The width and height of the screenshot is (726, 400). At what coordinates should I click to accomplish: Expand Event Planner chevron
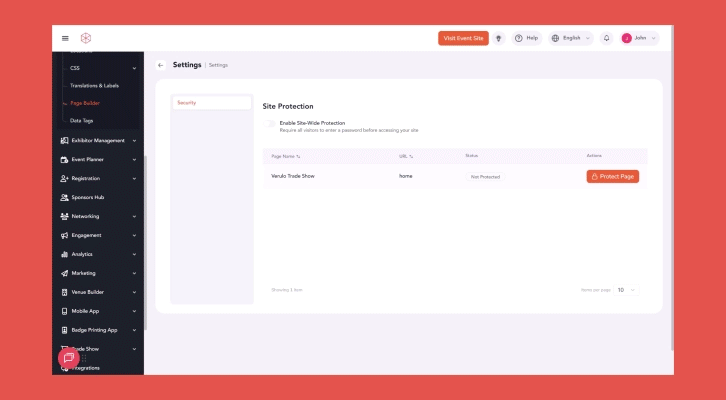134,160
